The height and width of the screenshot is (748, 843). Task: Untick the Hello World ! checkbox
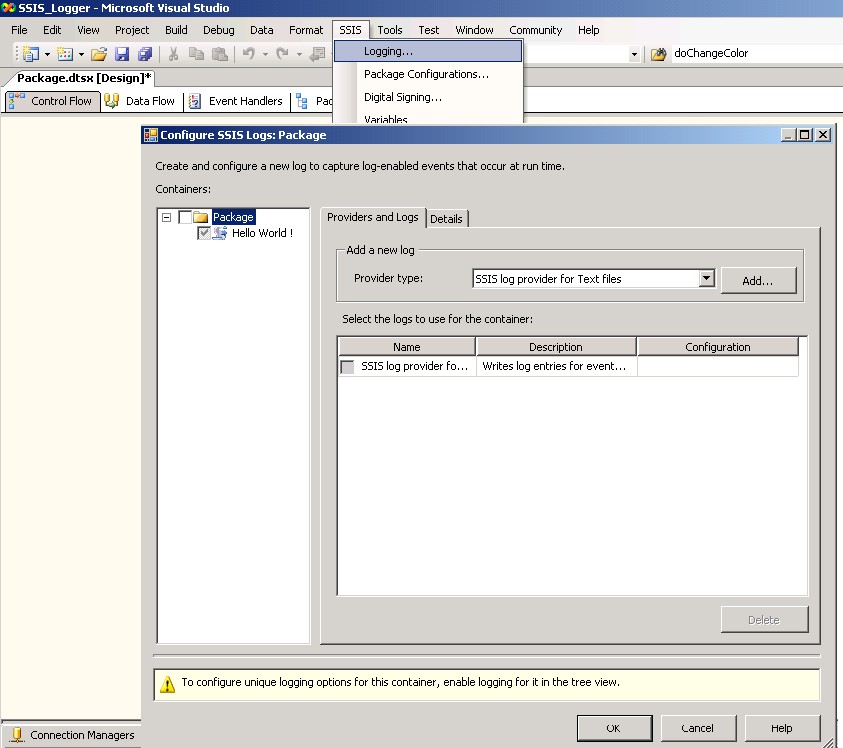(x=204, y=233)
